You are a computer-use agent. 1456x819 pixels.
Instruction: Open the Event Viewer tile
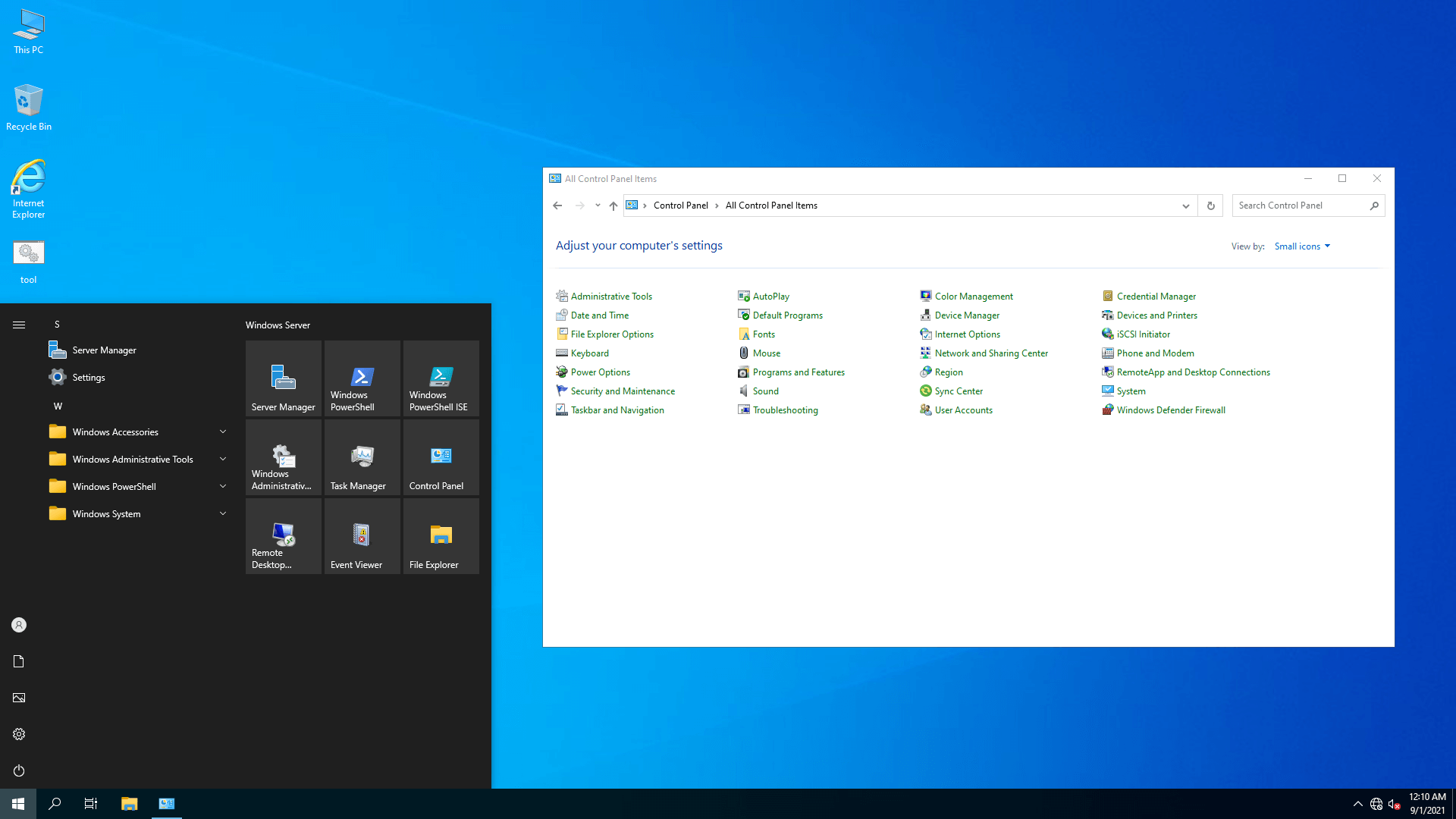coord(362,536)
